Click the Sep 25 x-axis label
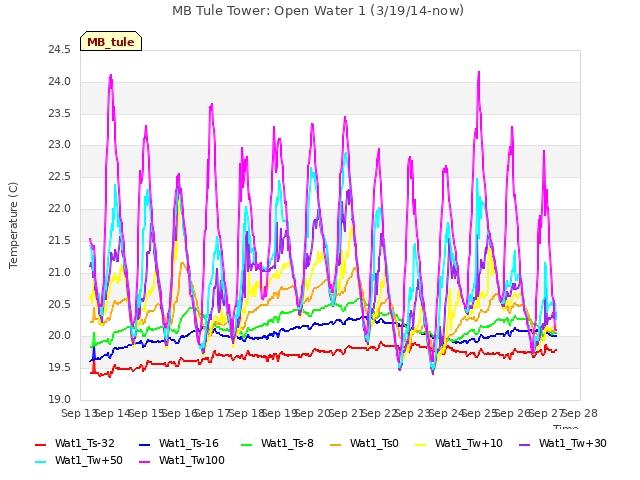 point(480,413)
